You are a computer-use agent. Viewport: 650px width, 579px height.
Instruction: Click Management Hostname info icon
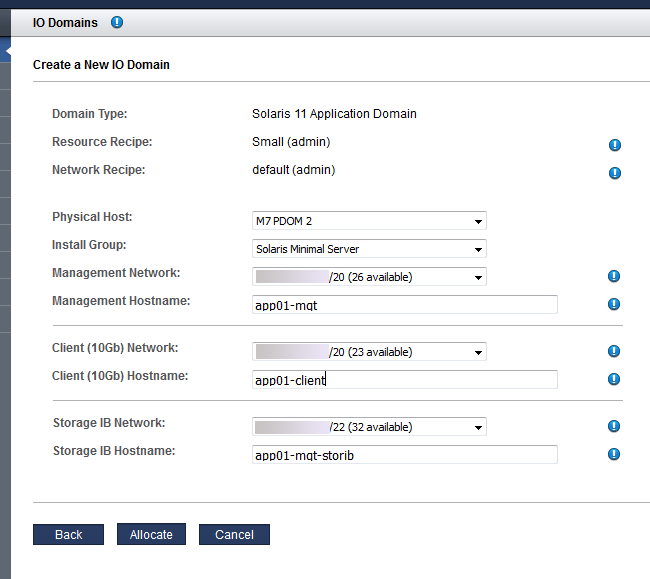(614, 304)
